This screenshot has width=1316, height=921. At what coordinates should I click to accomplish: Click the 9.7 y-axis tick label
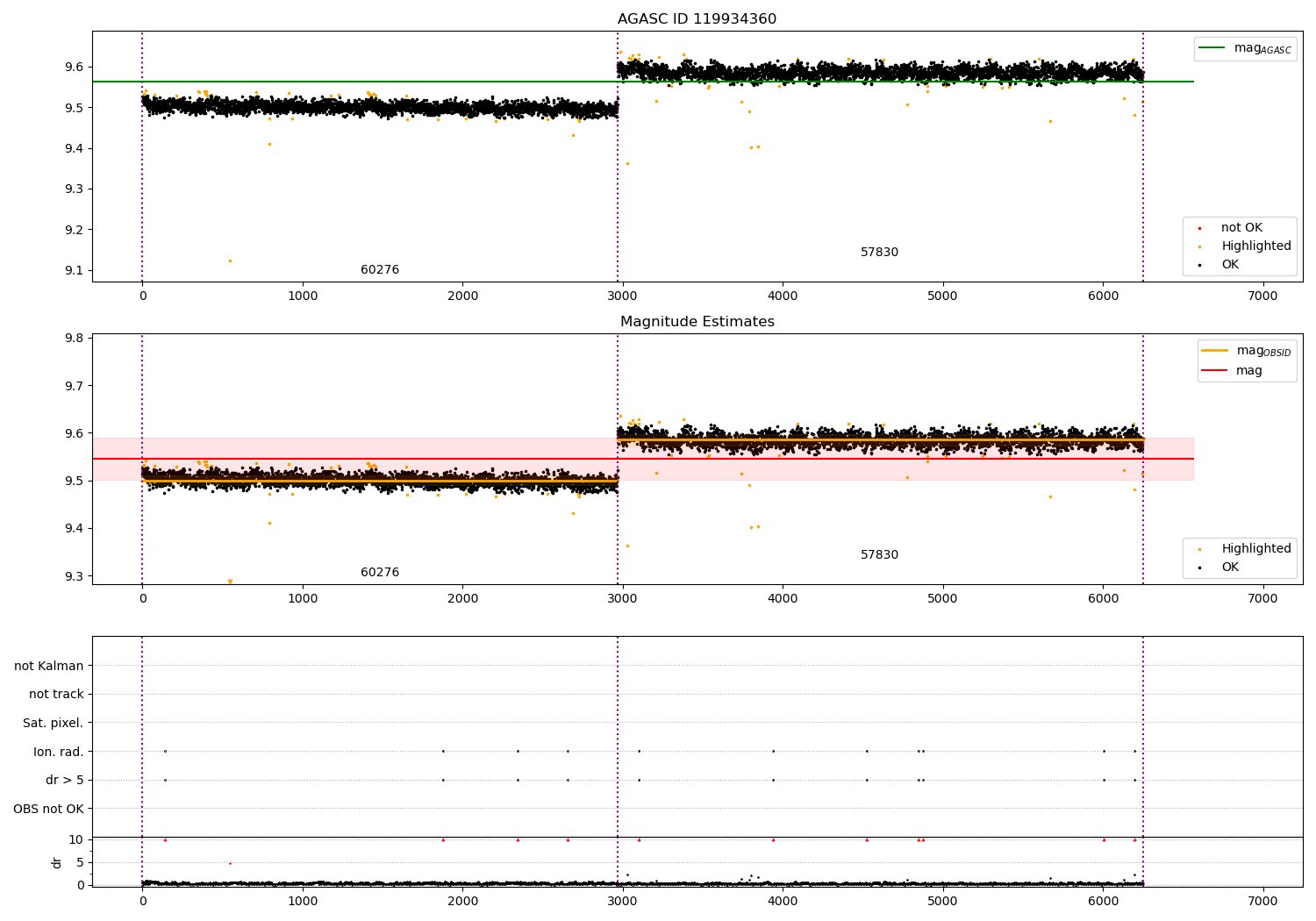click(73, 386)
